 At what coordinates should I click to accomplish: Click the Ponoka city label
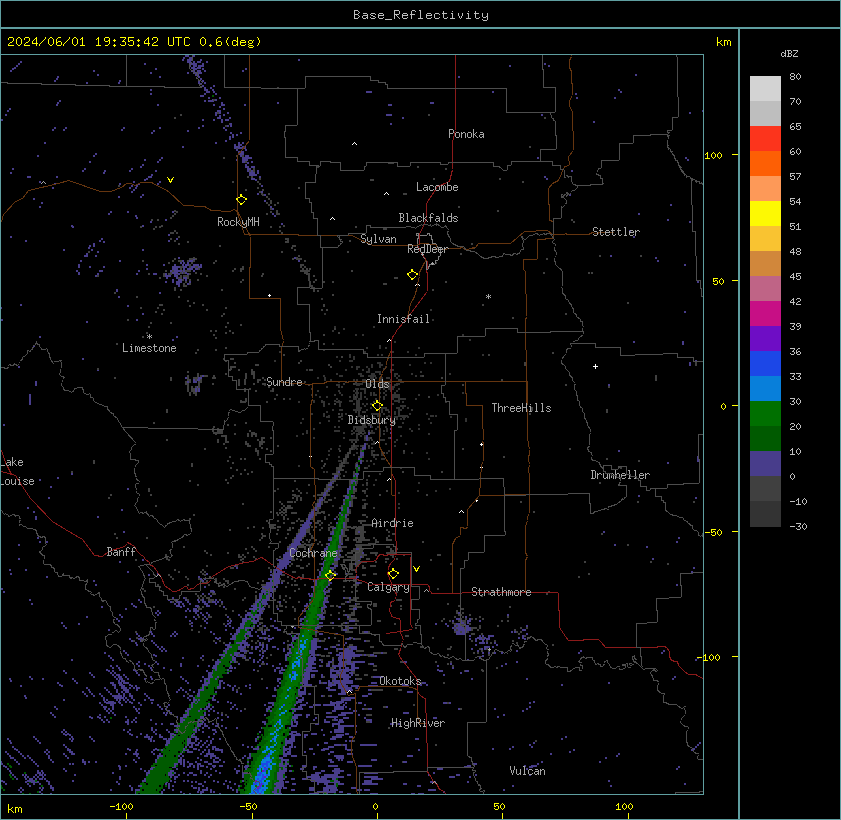tap(466, 134)
